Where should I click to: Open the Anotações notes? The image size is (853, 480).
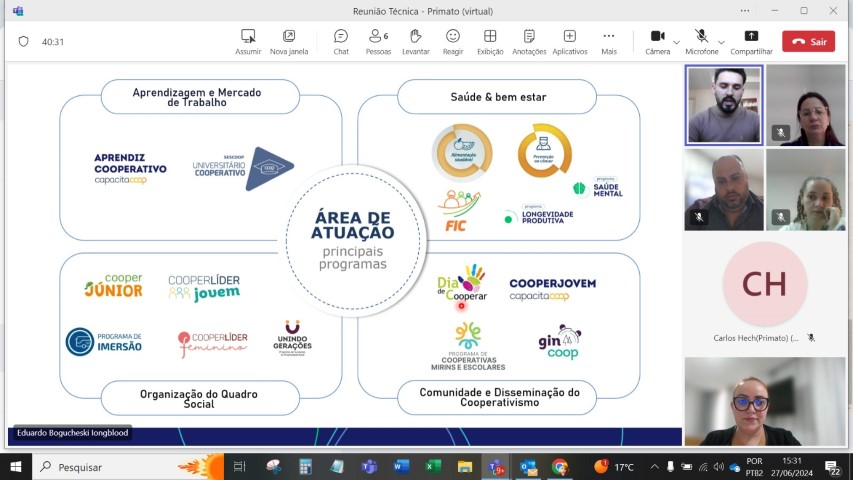pos(529,42)
